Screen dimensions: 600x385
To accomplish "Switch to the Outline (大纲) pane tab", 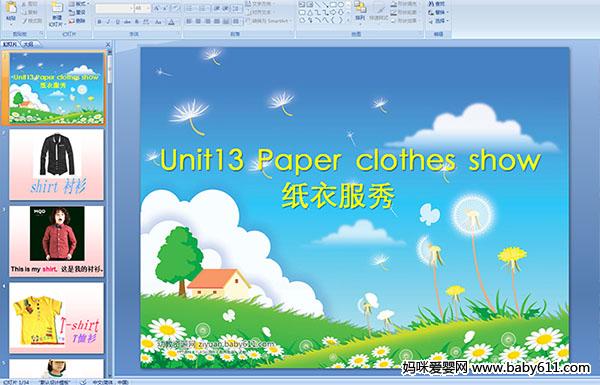I will [28, 45].
